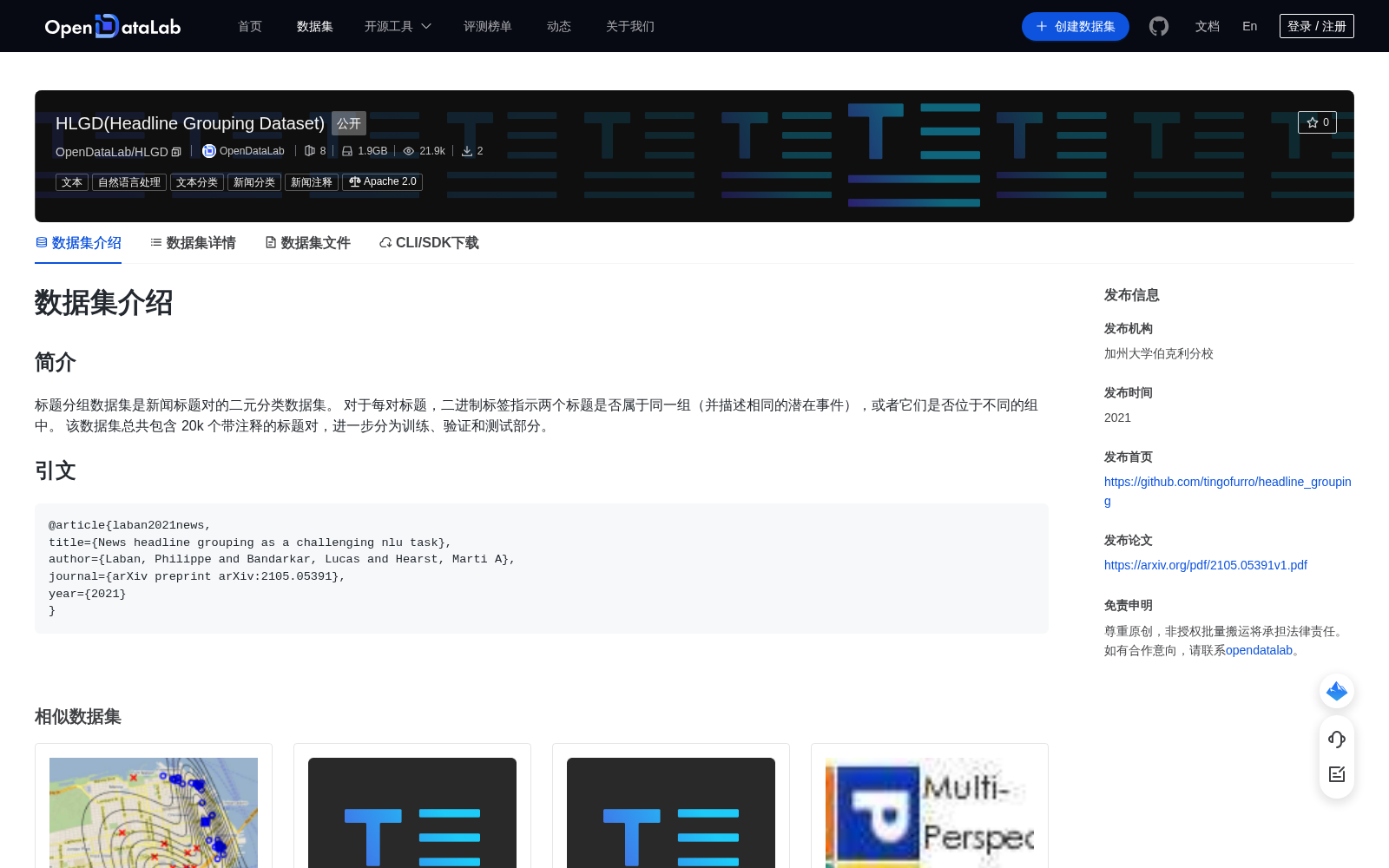The height and width of the screenshot is (868, 1389).
Task: Click the 文本分类 tag
Action: coord(197,182)
